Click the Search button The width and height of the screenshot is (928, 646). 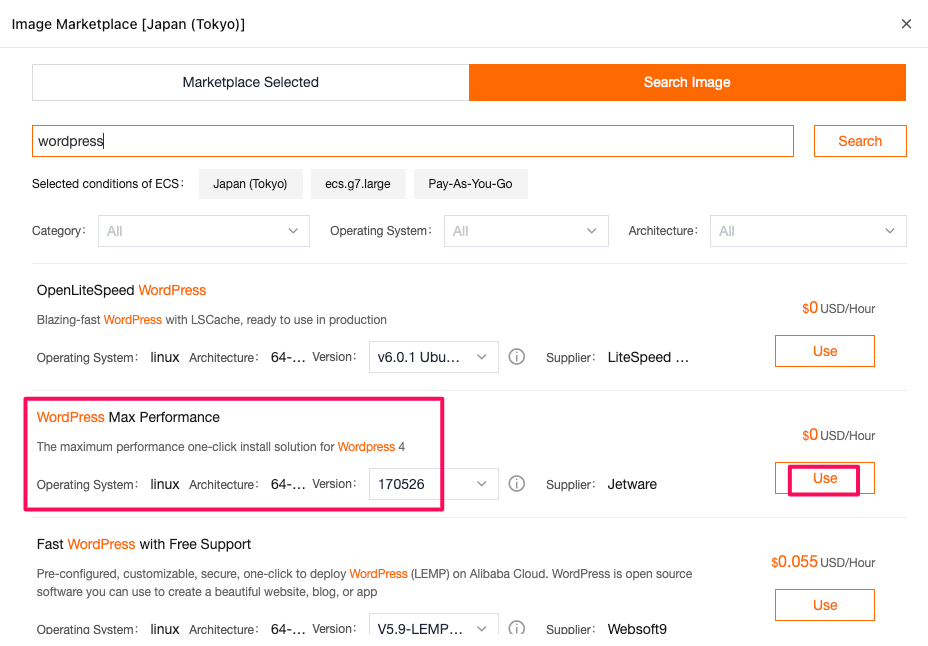860,141
